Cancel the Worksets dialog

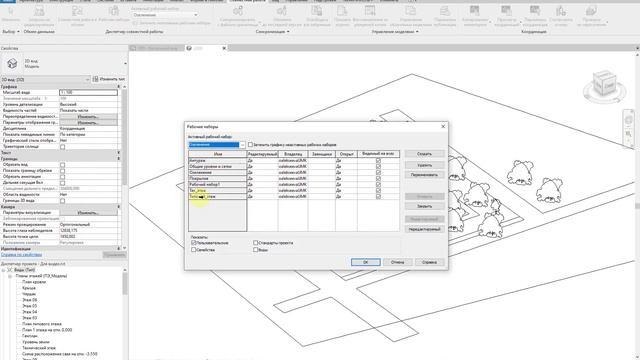coord(397,262)
